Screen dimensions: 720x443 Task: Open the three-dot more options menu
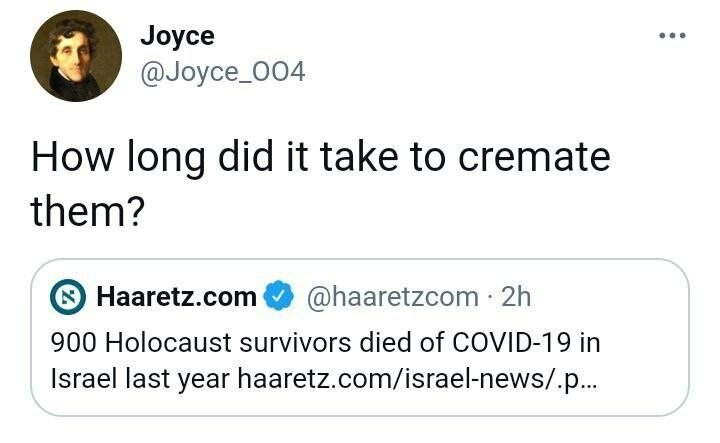672,37
